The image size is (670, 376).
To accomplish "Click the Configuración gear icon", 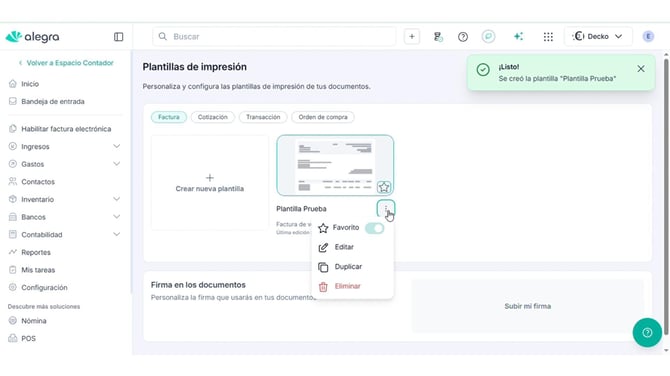I will [x=13, y=288].
